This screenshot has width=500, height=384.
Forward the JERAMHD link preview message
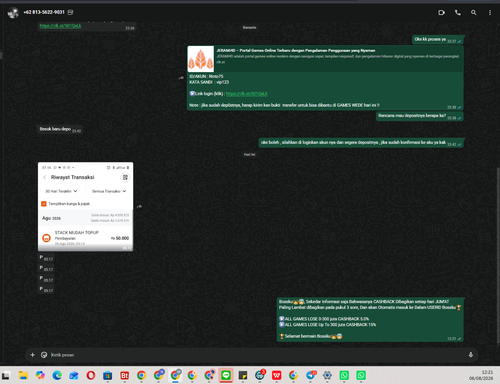[x=181, y=78]
